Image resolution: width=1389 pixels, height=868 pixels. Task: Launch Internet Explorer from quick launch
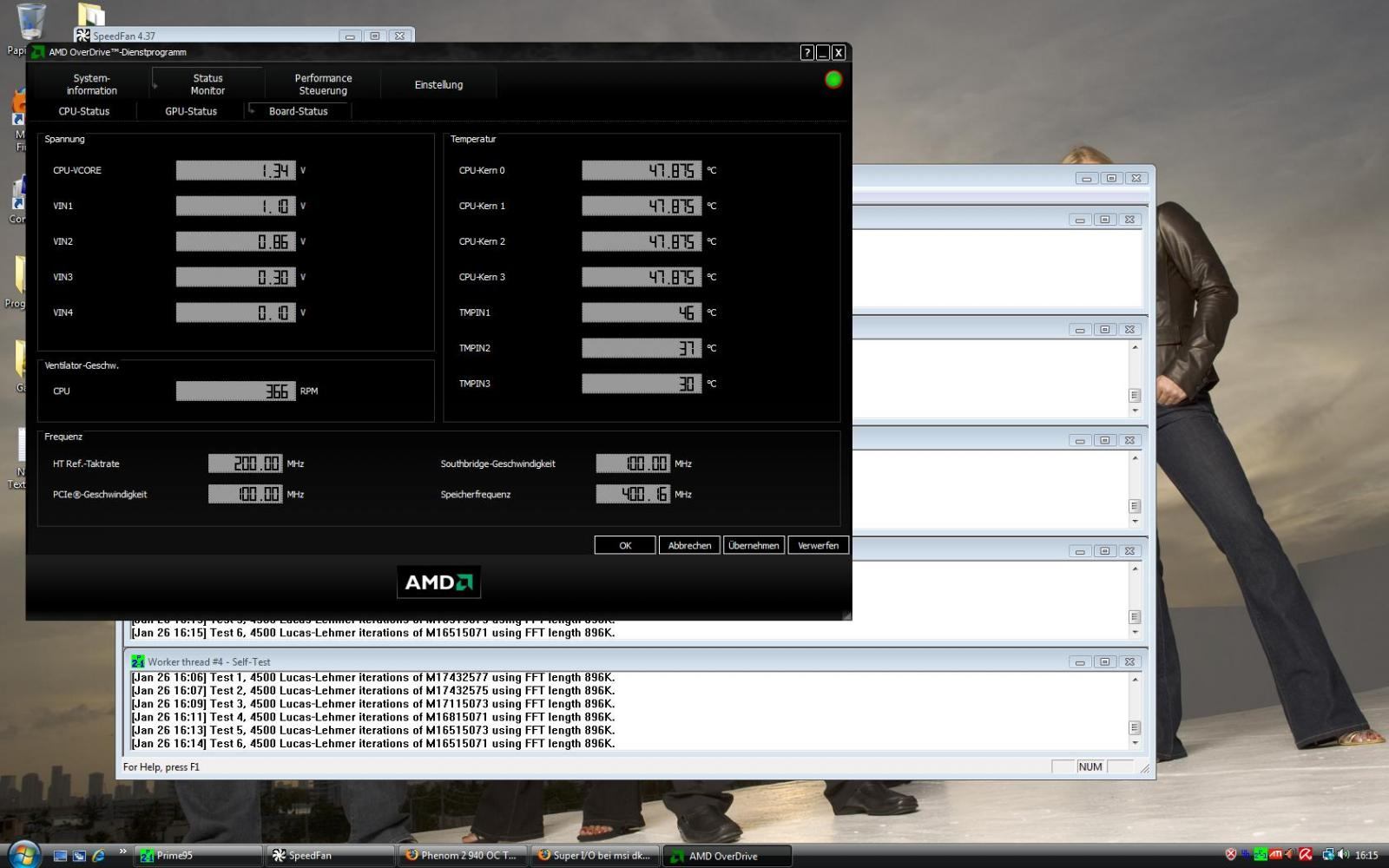pyautogui.click(x=98, y=855)
